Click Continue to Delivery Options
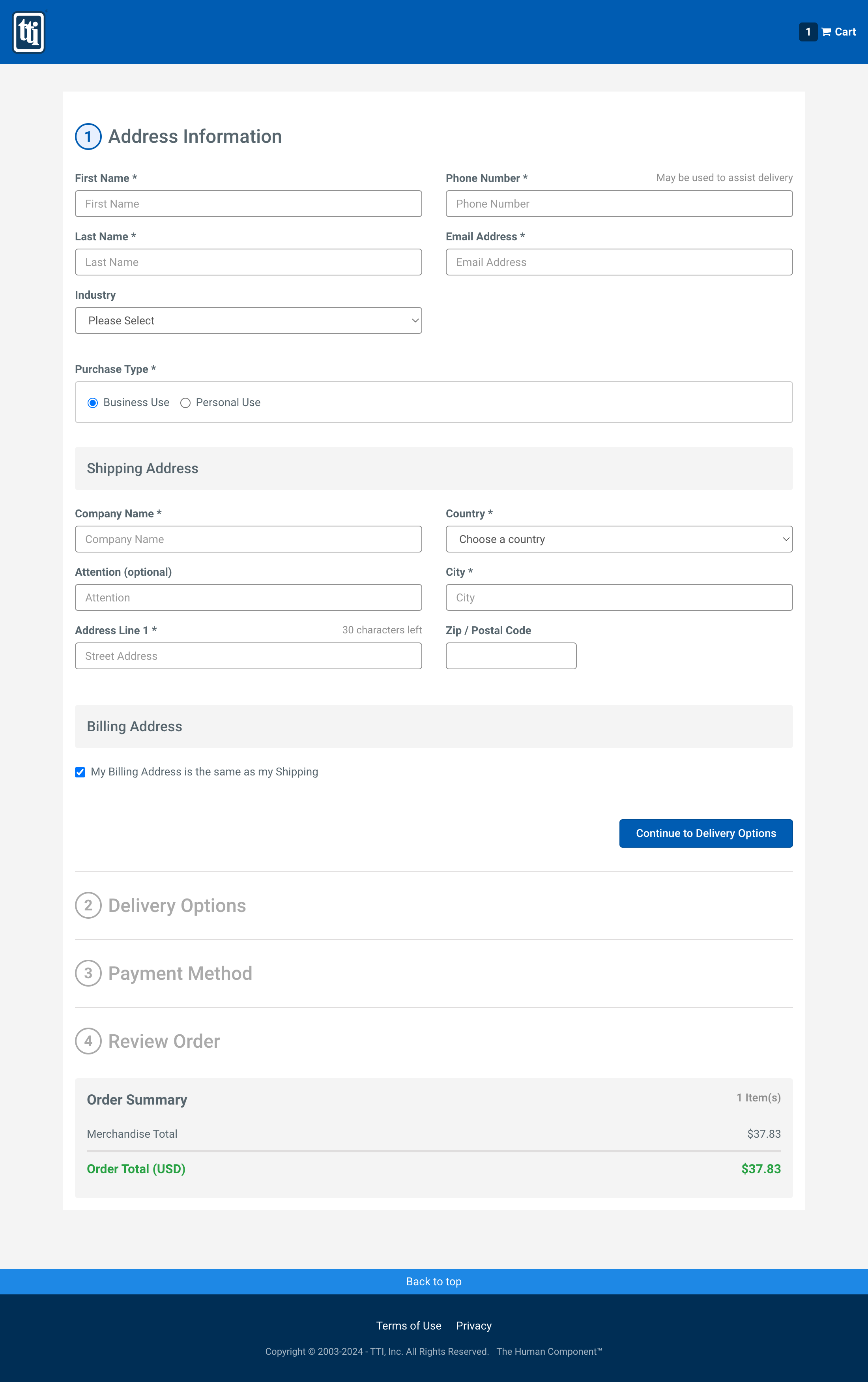Viewport: 868px width, 1382px height. point(705,833)
